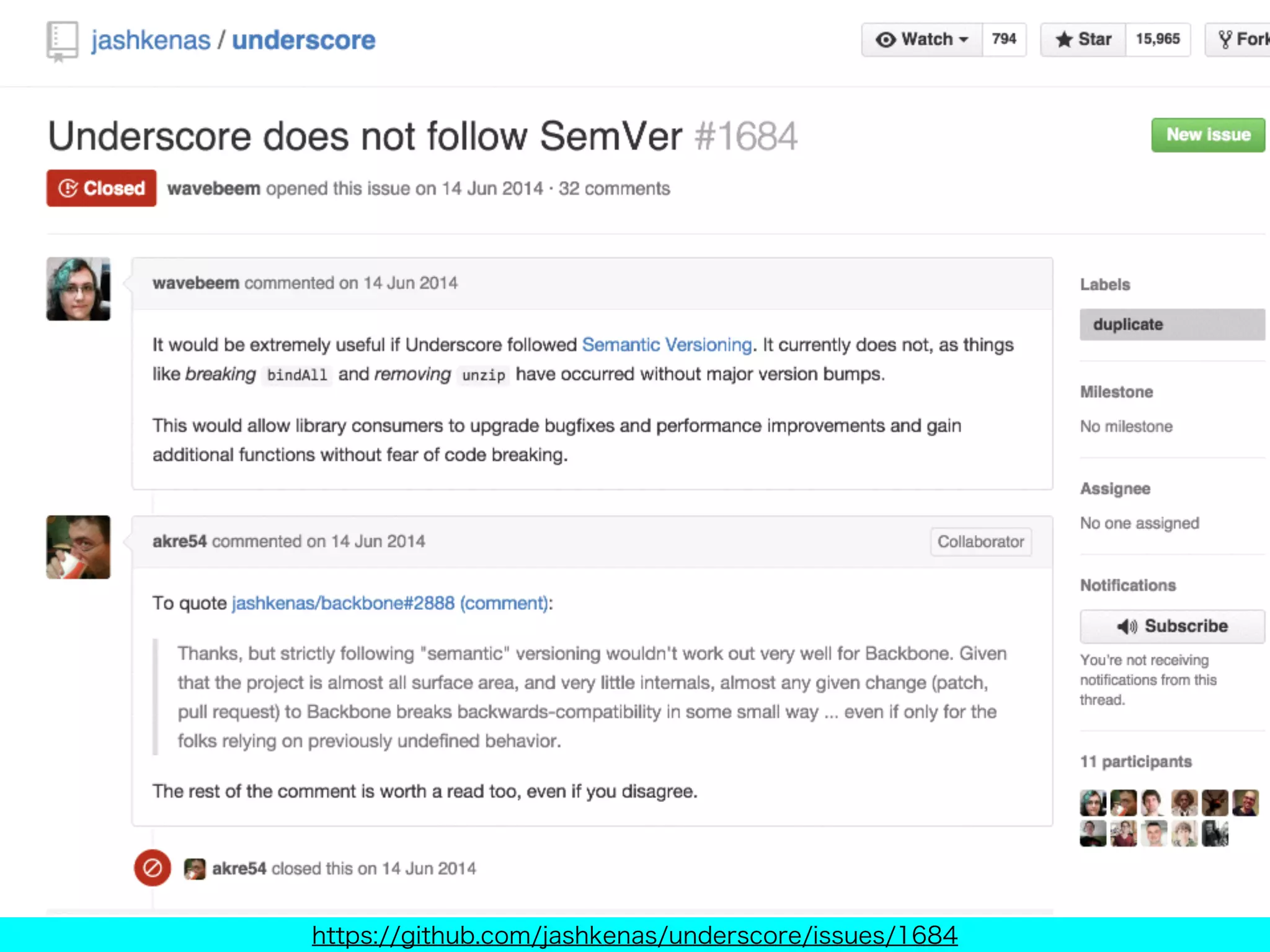Click third participant avatar in top row
Viewport: 1270px width, 952px height.
coord(1153,803)
